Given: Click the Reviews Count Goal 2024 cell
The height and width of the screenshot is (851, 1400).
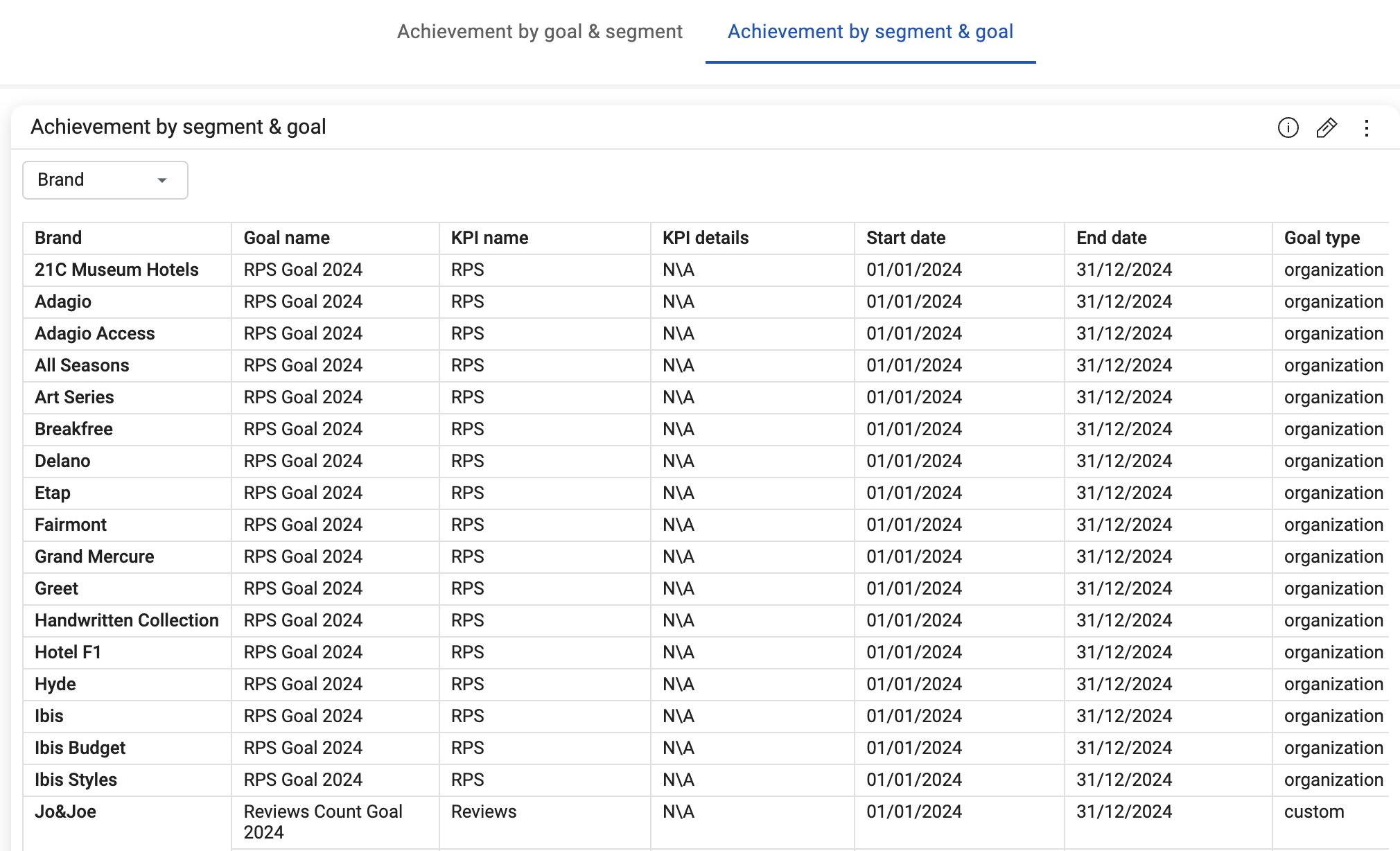Looking at the screenshot, I should (x=335, y=823).
